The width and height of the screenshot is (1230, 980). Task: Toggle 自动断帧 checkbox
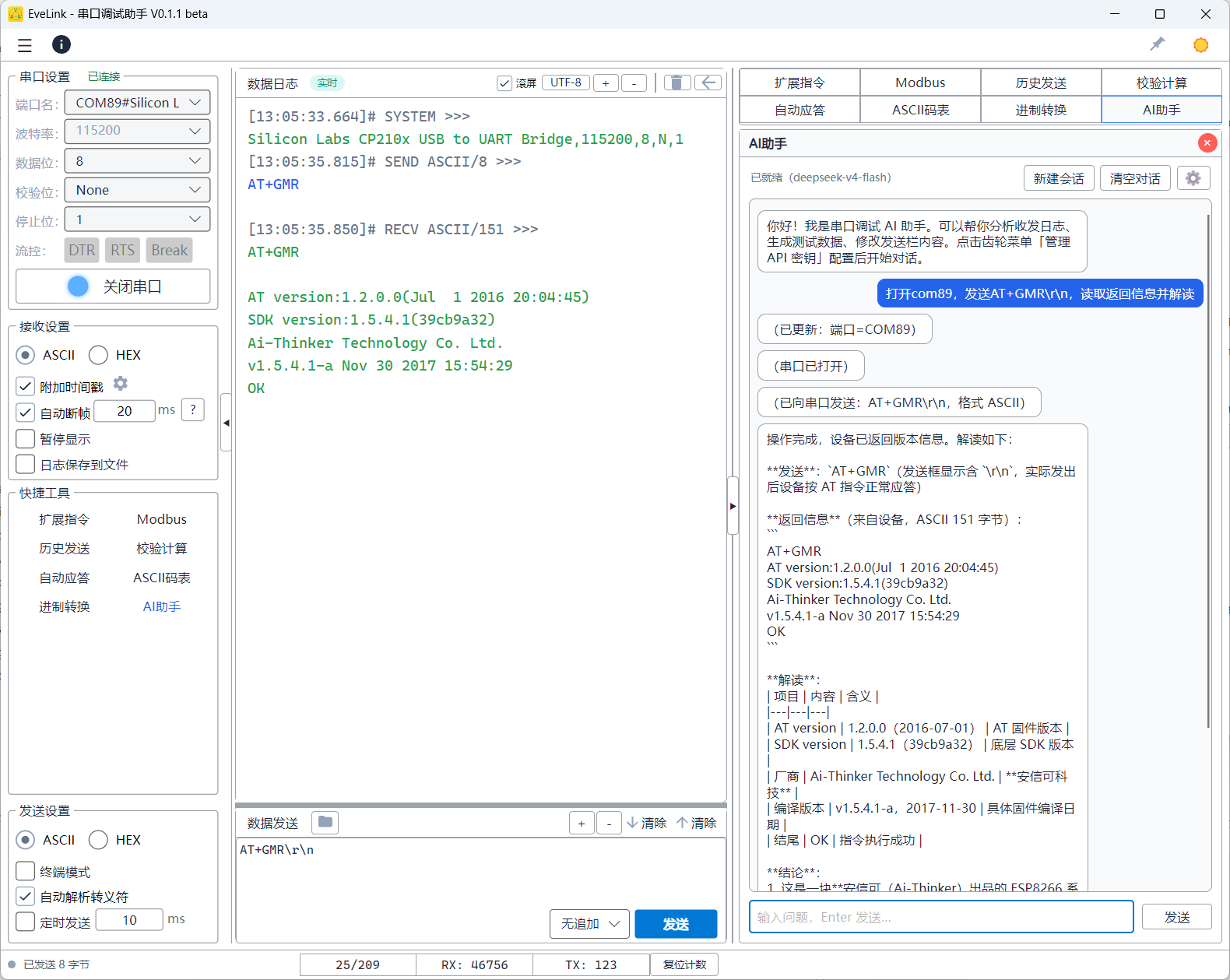pos(26,413)
